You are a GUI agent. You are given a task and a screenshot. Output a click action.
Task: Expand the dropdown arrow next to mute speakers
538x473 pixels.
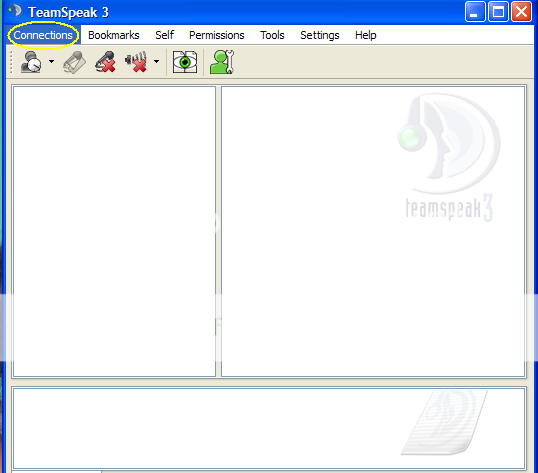click(x=156, y=61)
